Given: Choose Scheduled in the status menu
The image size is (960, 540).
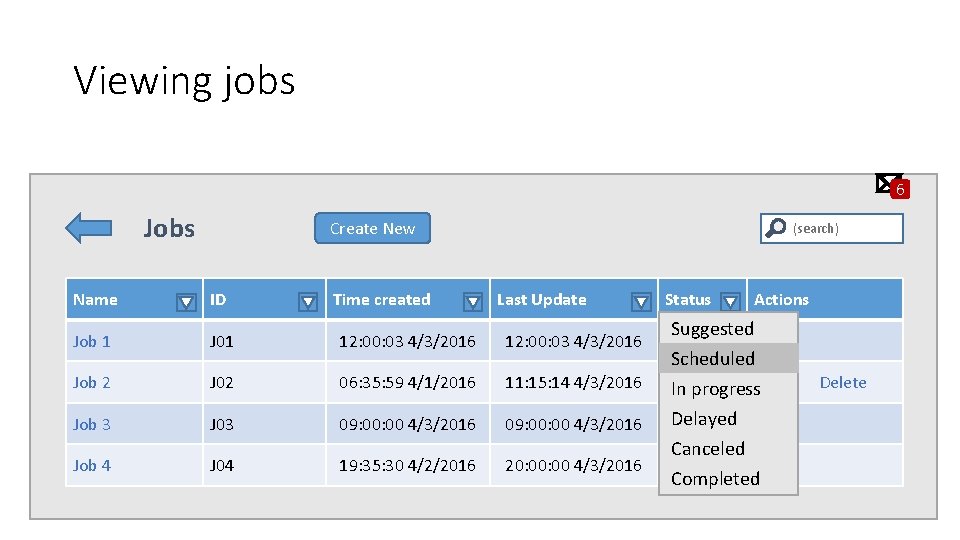Looking at the screenshot, I should coord(713,359).
